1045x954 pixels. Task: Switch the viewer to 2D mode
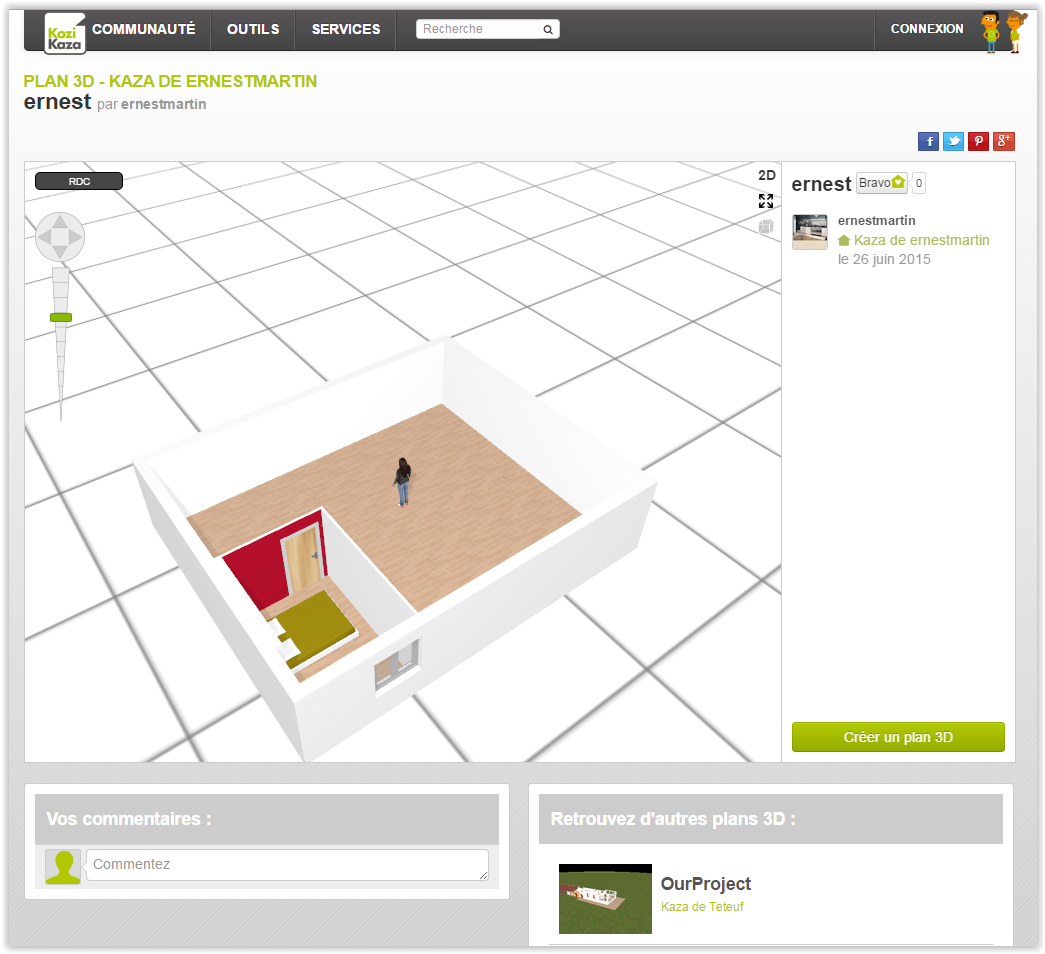(x=766, y=175)
